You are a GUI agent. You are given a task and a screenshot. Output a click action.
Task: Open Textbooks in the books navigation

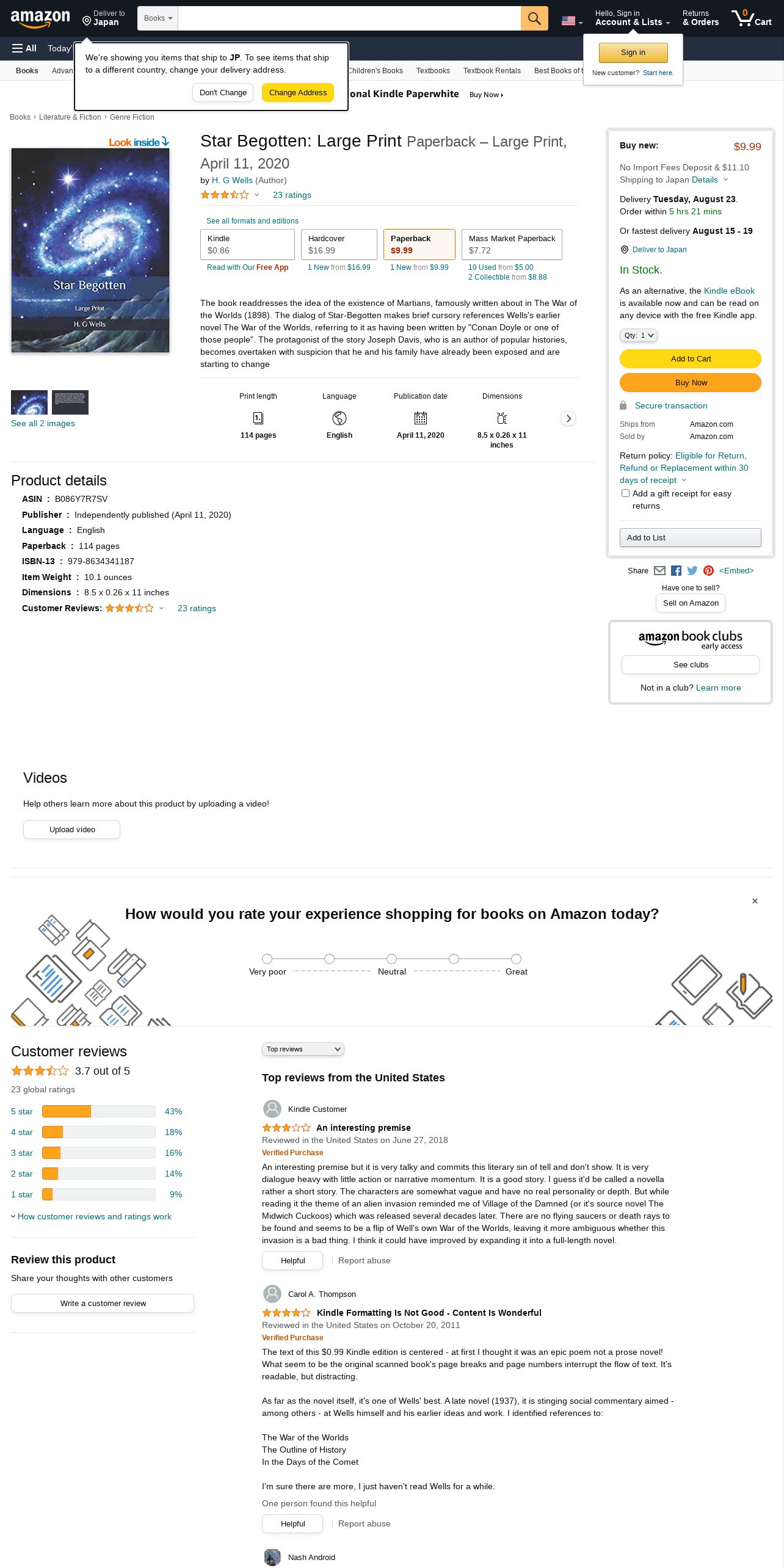[433, 71]
